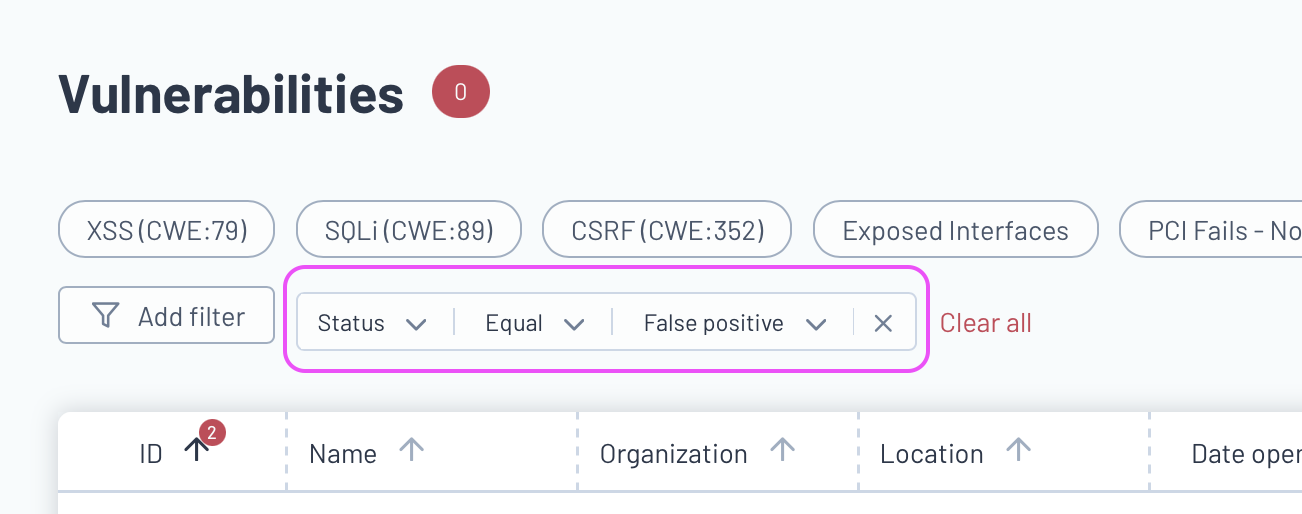Click the Name column sort arrow

click(411, 451)
